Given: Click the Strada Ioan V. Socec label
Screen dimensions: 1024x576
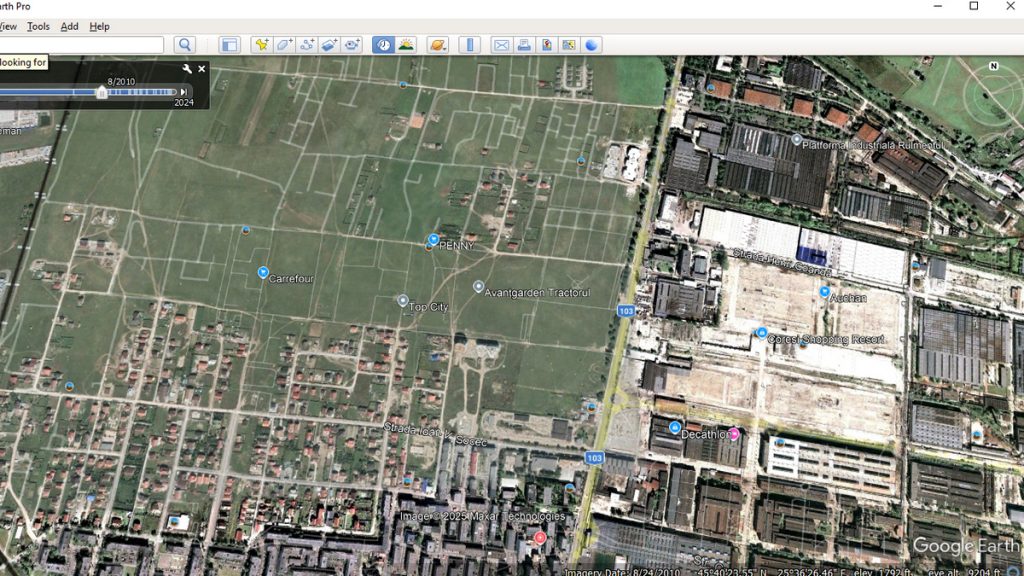Looking at the screenshot, I should click(x=435, y=434).
